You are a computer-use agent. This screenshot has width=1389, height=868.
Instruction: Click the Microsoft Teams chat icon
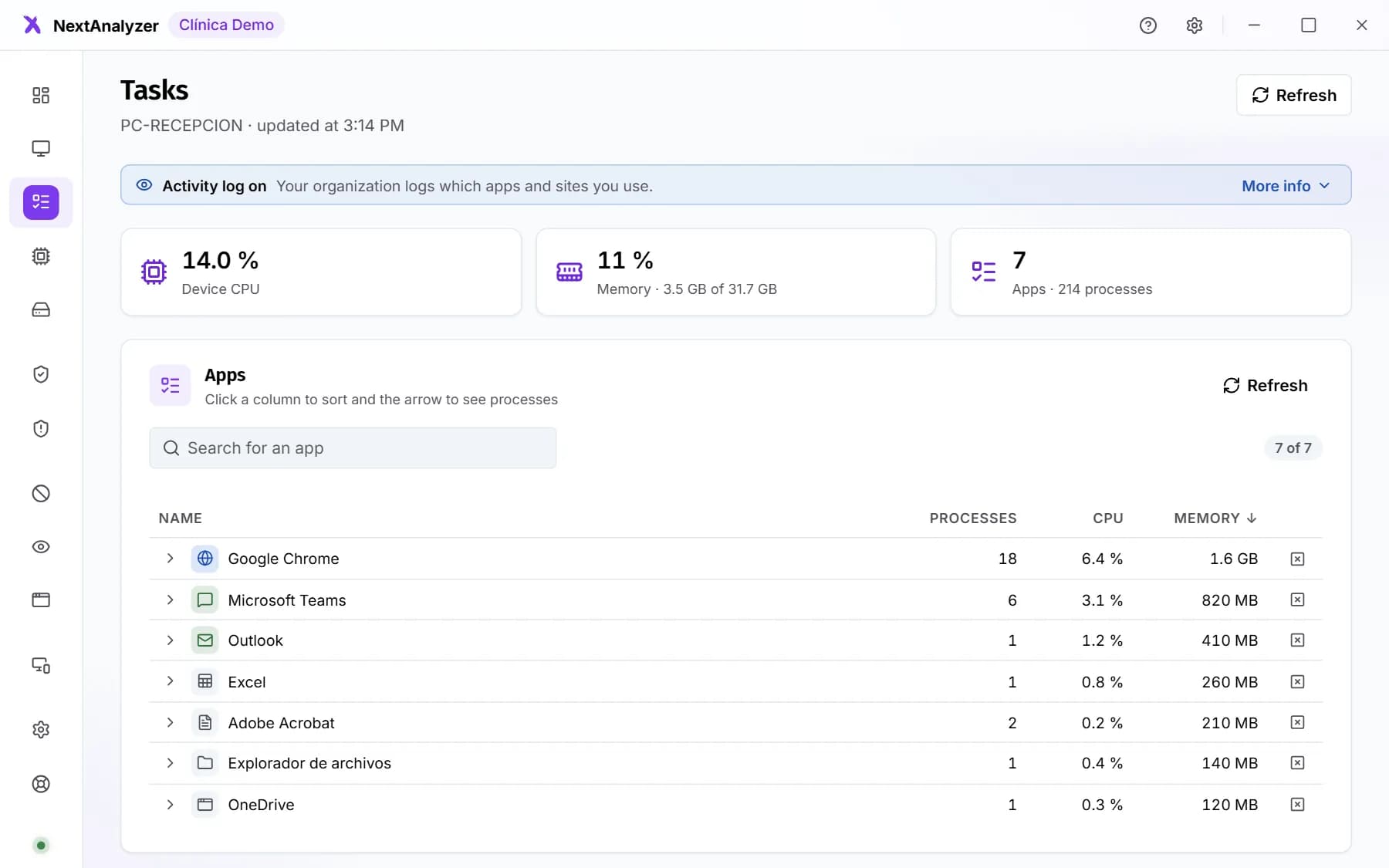click(x=205, y=599)
